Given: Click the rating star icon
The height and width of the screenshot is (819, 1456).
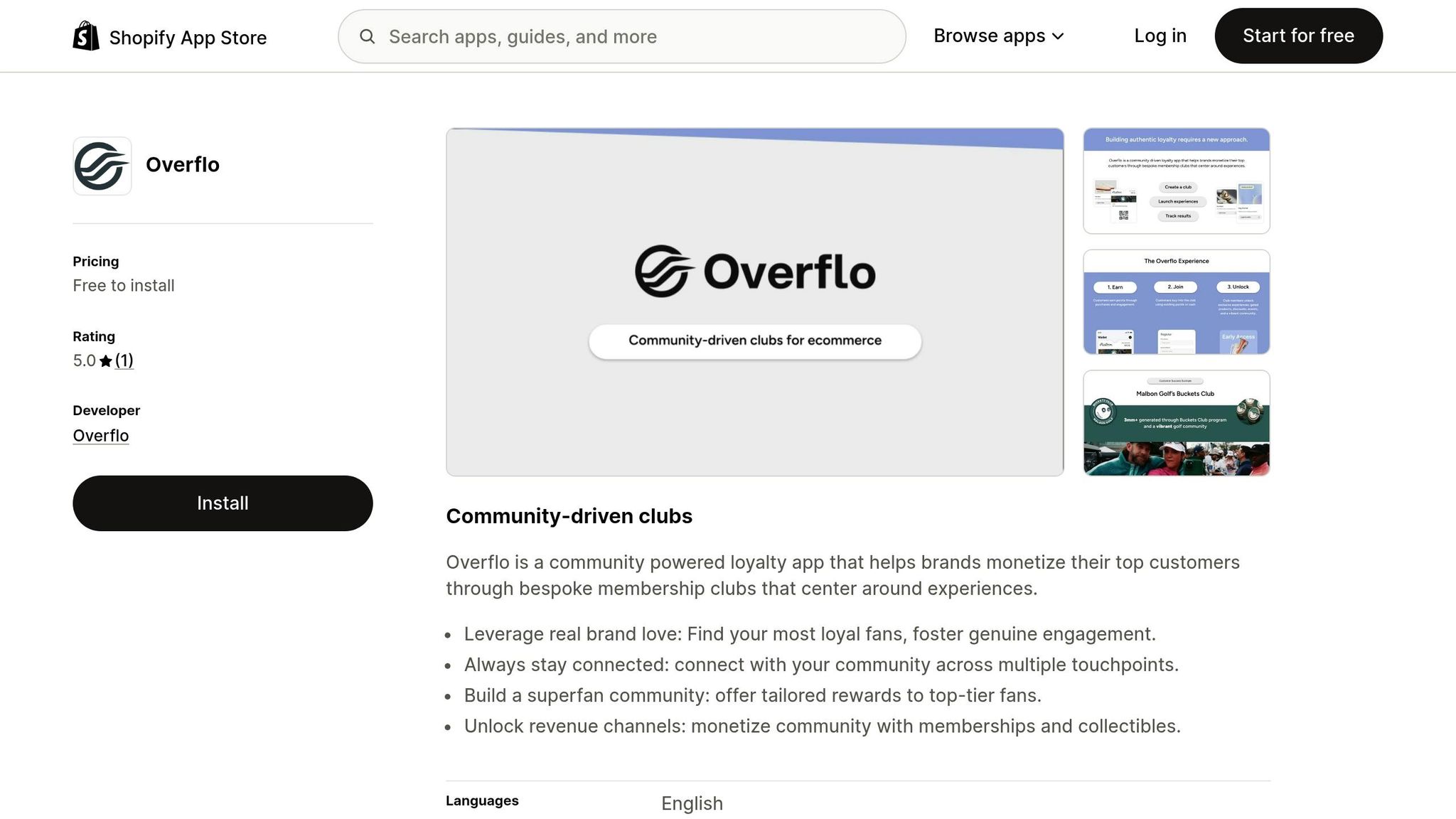Looking at the screenshot, I should (x=106, y=361).
